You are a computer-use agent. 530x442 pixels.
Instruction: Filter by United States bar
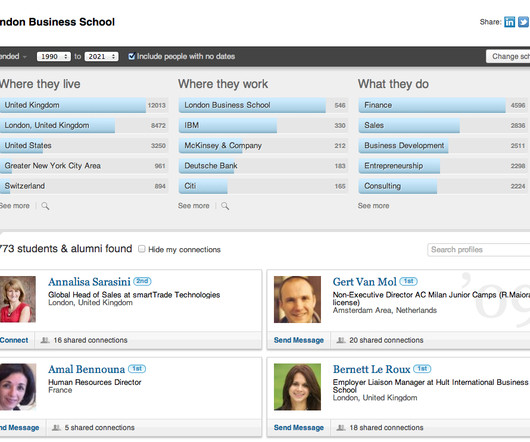(84, 146)
